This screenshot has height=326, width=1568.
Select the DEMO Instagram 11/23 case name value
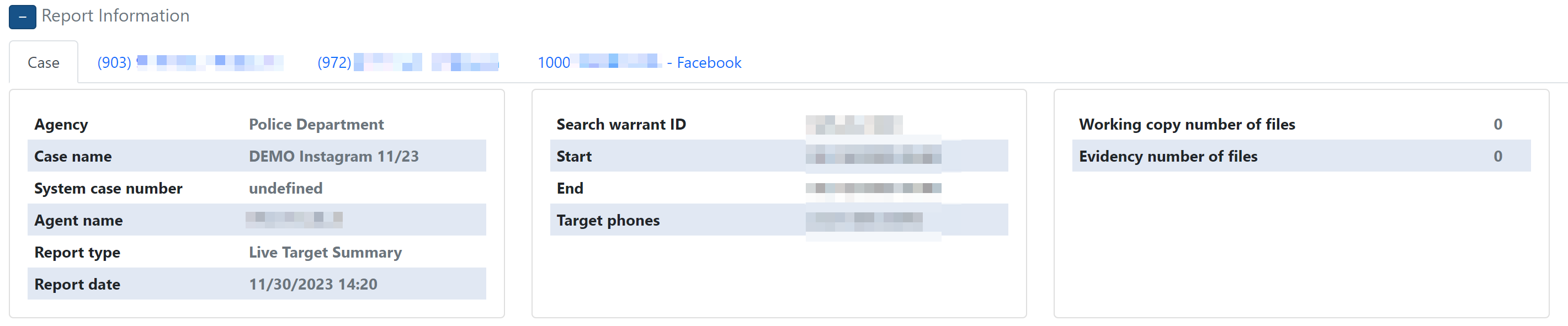coord(333,156)
